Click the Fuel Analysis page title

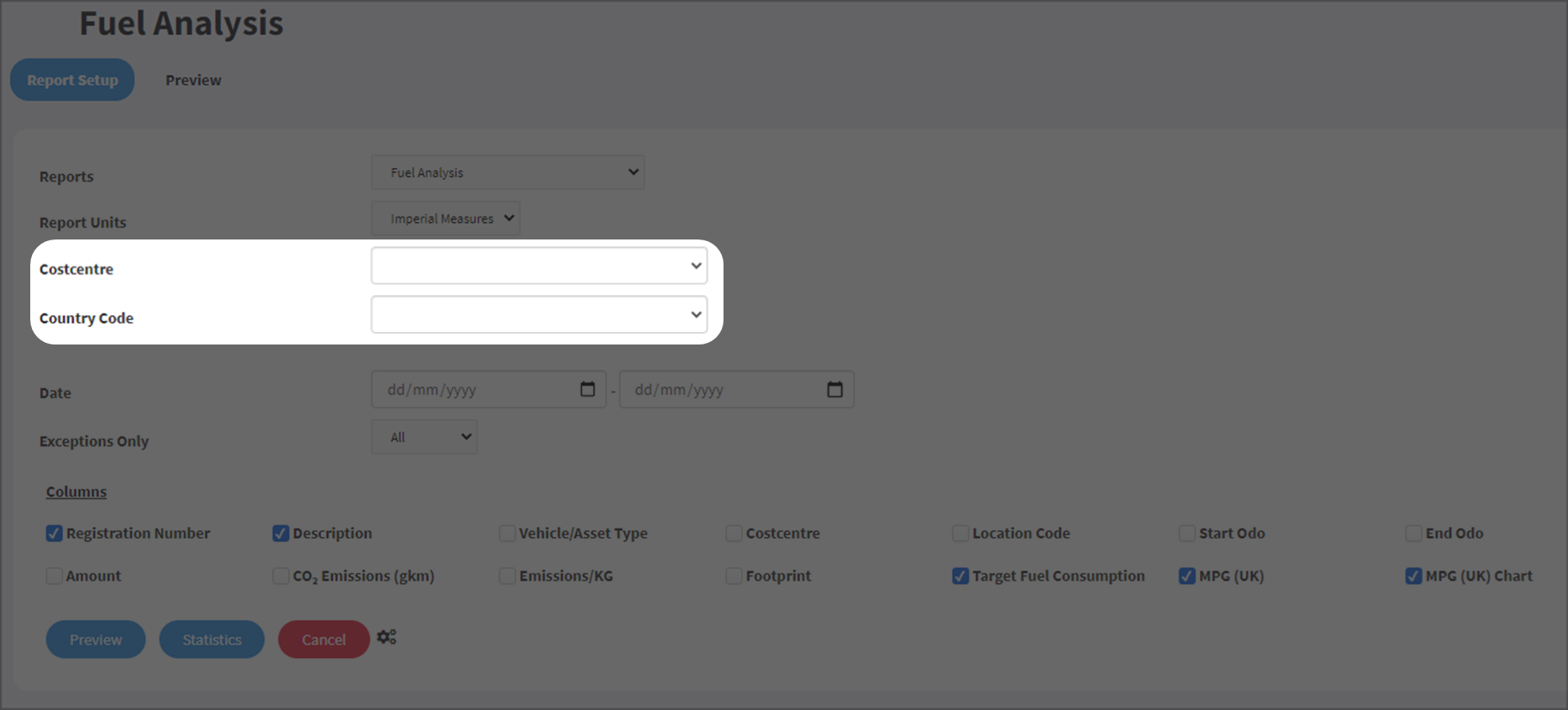(x=182, y=24)
